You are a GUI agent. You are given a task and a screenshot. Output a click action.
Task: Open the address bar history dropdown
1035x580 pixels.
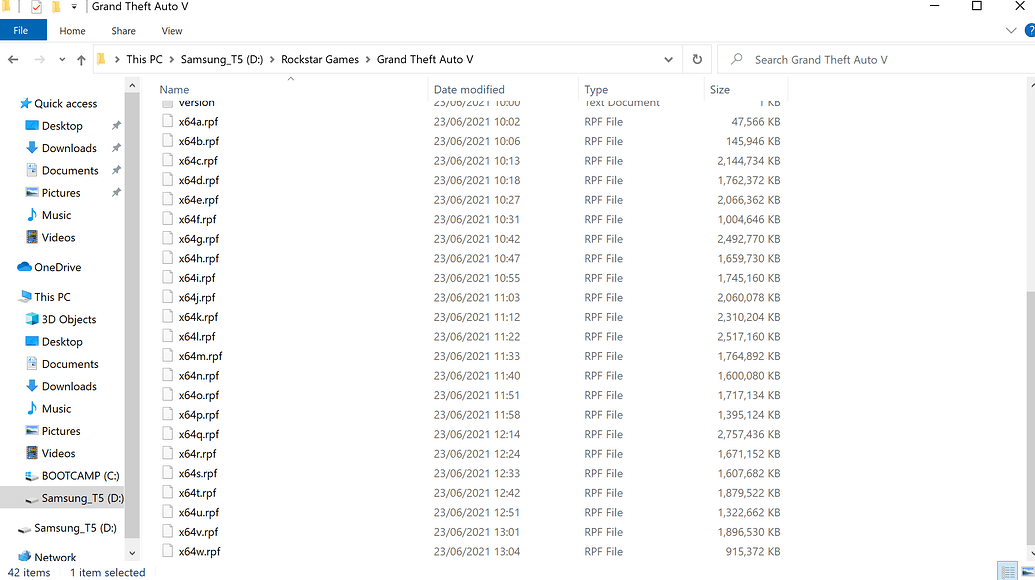[668, 59]
